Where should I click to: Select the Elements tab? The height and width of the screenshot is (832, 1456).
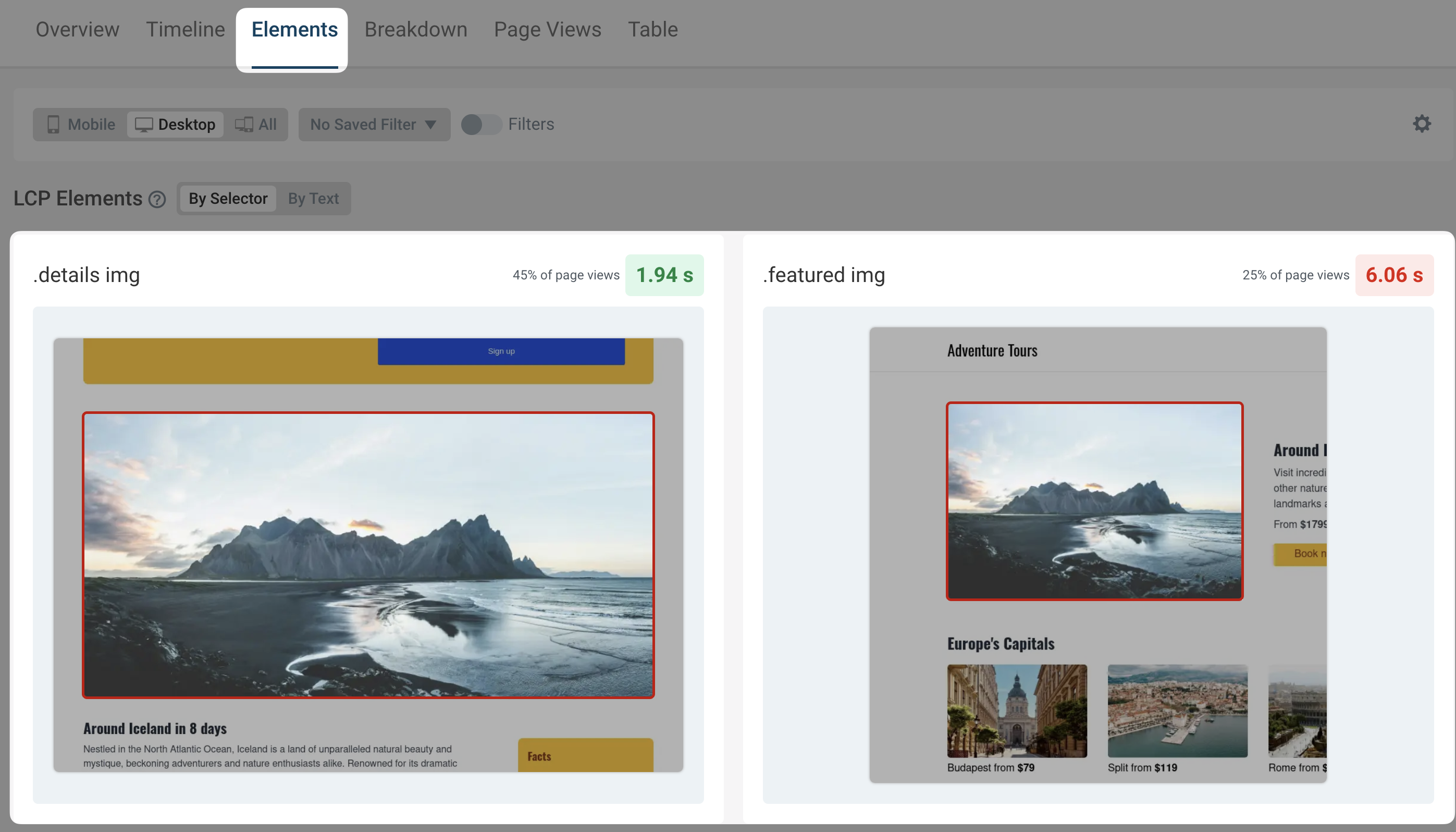point(294,29)
